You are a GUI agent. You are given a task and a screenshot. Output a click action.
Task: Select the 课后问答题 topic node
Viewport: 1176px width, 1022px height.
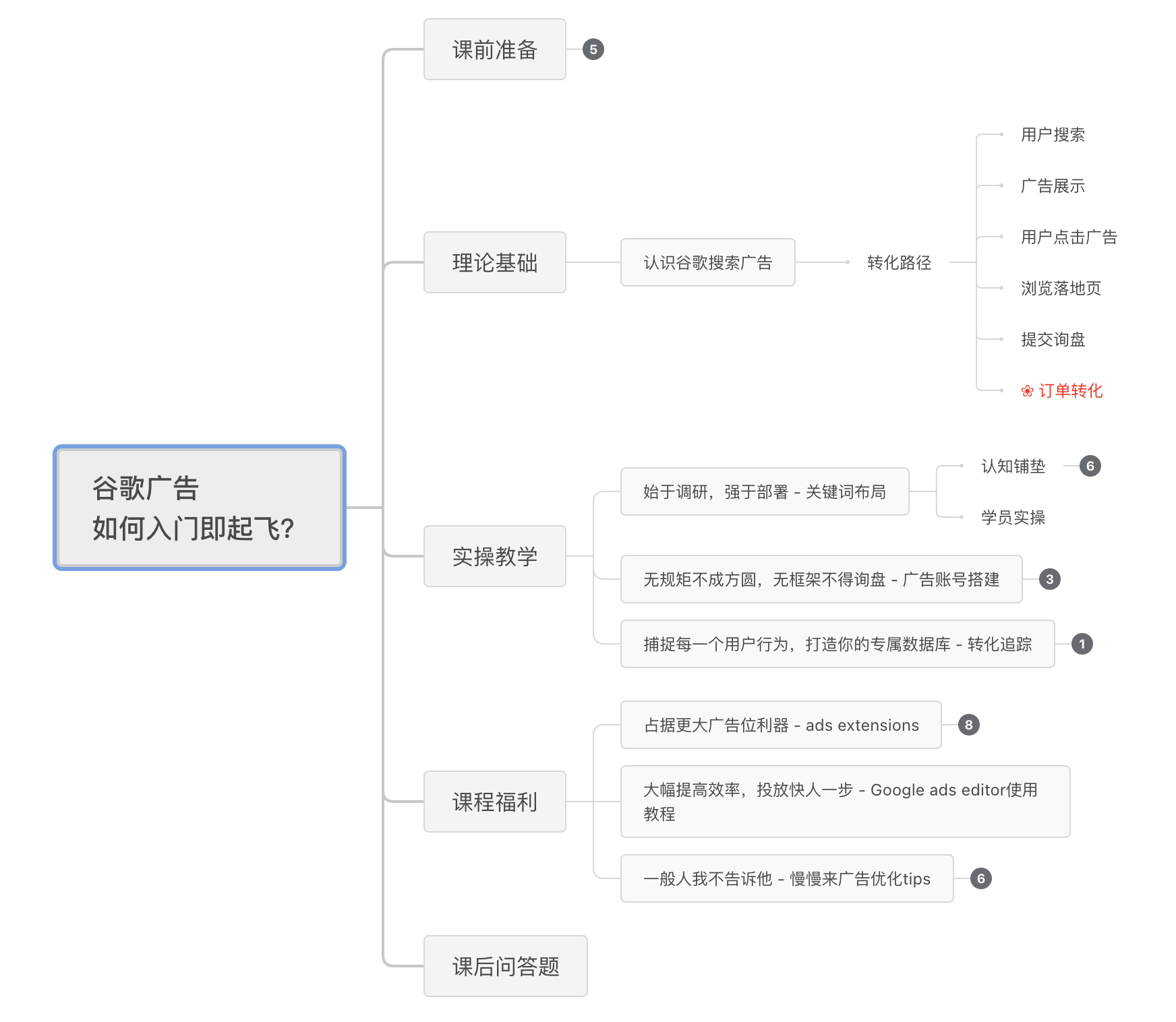coord(505,966)
